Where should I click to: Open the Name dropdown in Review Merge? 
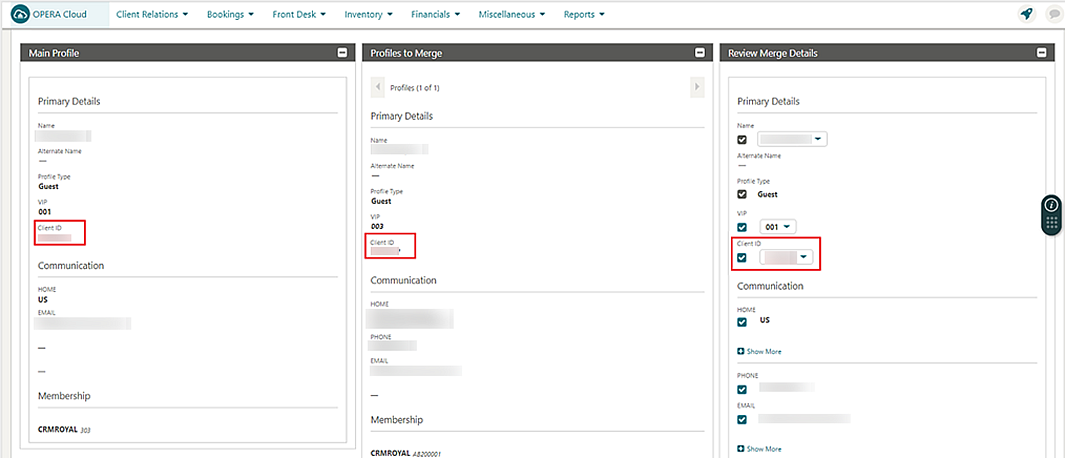coord(793,139)
